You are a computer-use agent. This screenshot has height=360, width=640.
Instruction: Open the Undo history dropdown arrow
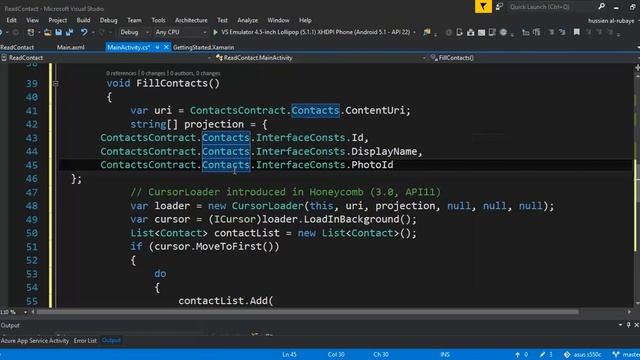click(x=93, y=32)
